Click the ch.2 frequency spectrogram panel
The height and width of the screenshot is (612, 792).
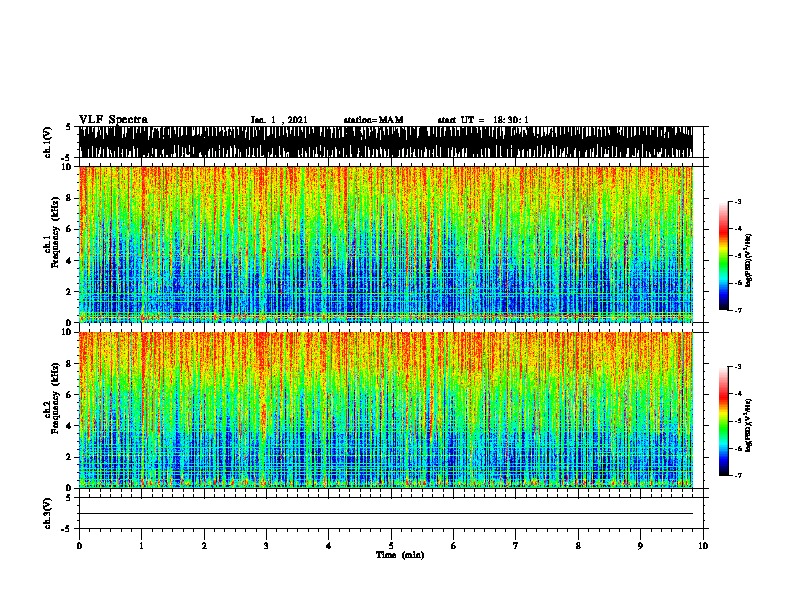[x=386, y=410]
